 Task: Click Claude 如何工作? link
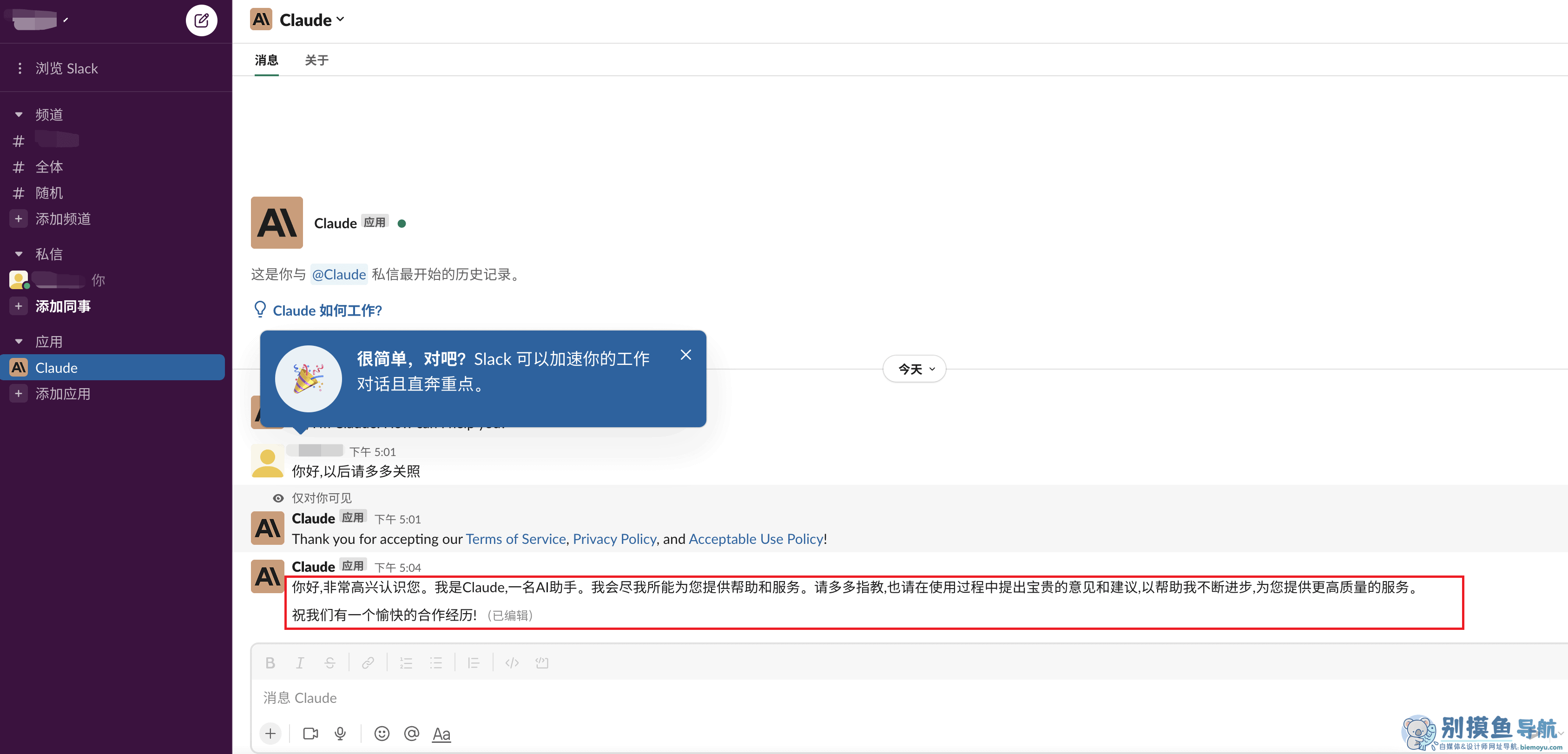(x=327, y=311)
